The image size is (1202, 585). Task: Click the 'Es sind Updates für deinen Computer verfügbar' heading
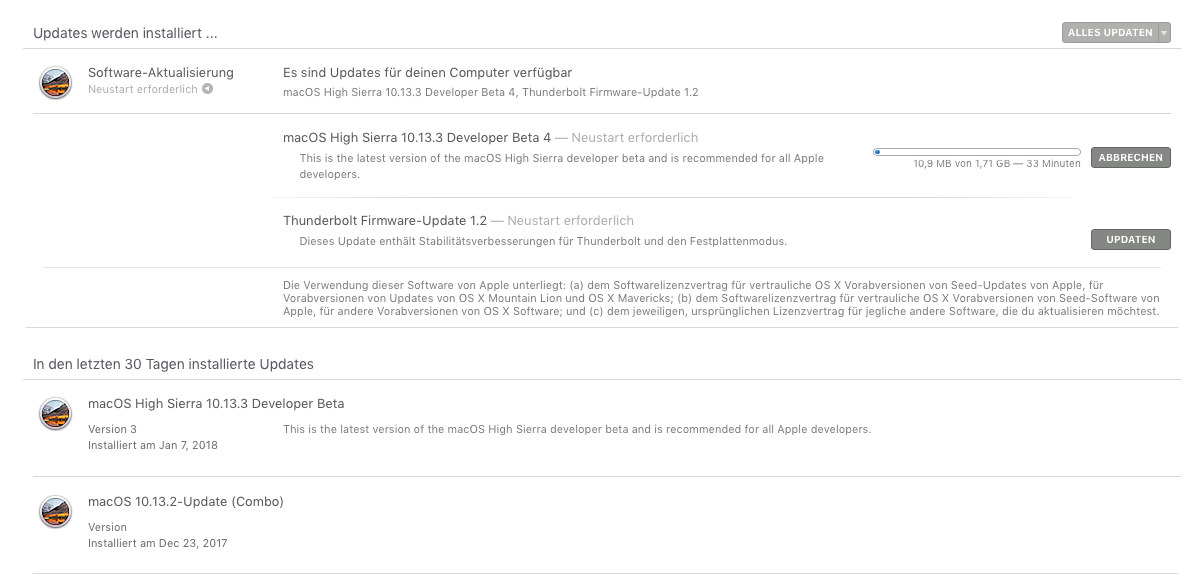(427, 73)
